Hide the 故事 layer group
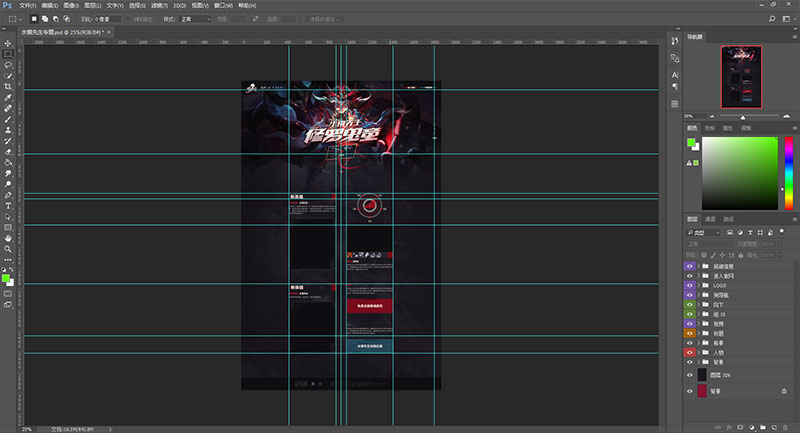The height and width of the screenshot is (433, 800). click(x=689, y=343)
